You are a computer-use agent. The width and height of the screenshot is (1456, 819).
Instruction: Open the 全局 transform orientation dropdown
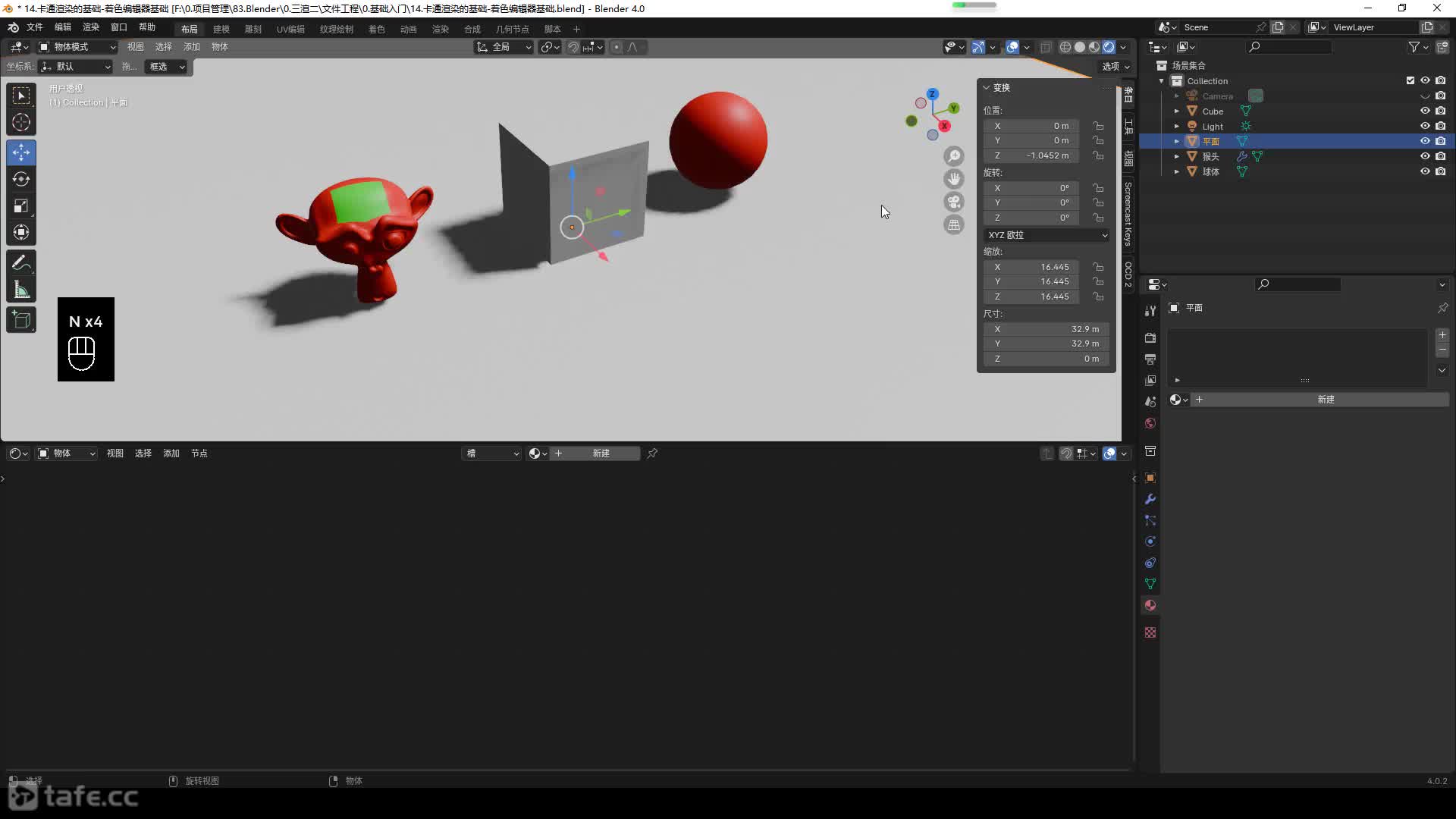pos(504,47)
